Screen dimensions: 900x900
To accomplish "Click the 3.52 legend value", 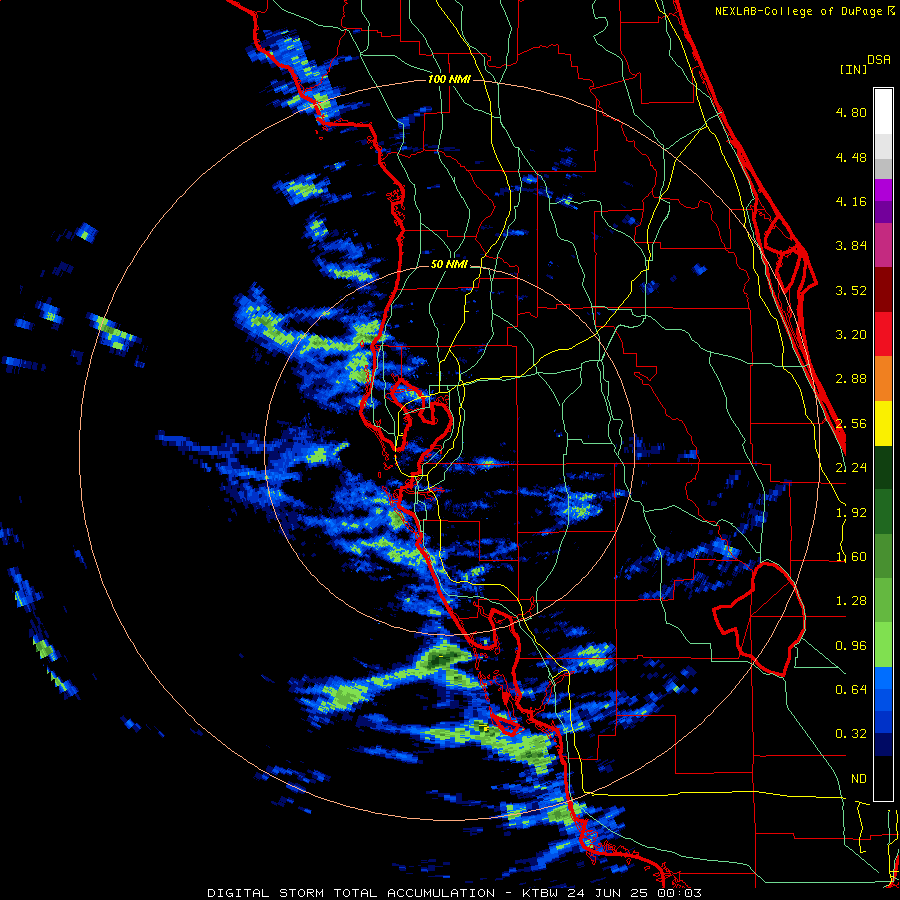I will 851,290.
